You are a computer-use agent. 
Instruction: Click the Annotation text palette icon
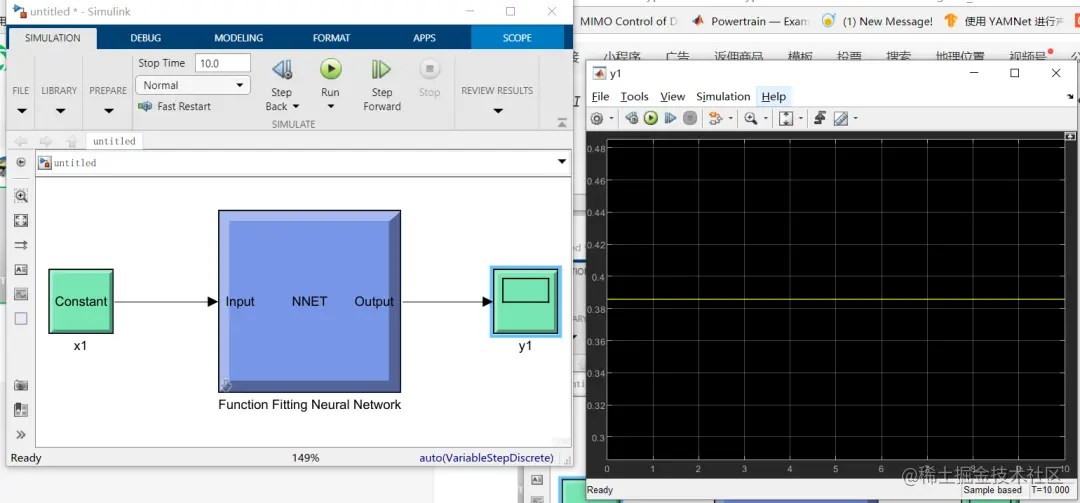coord(21,269)
